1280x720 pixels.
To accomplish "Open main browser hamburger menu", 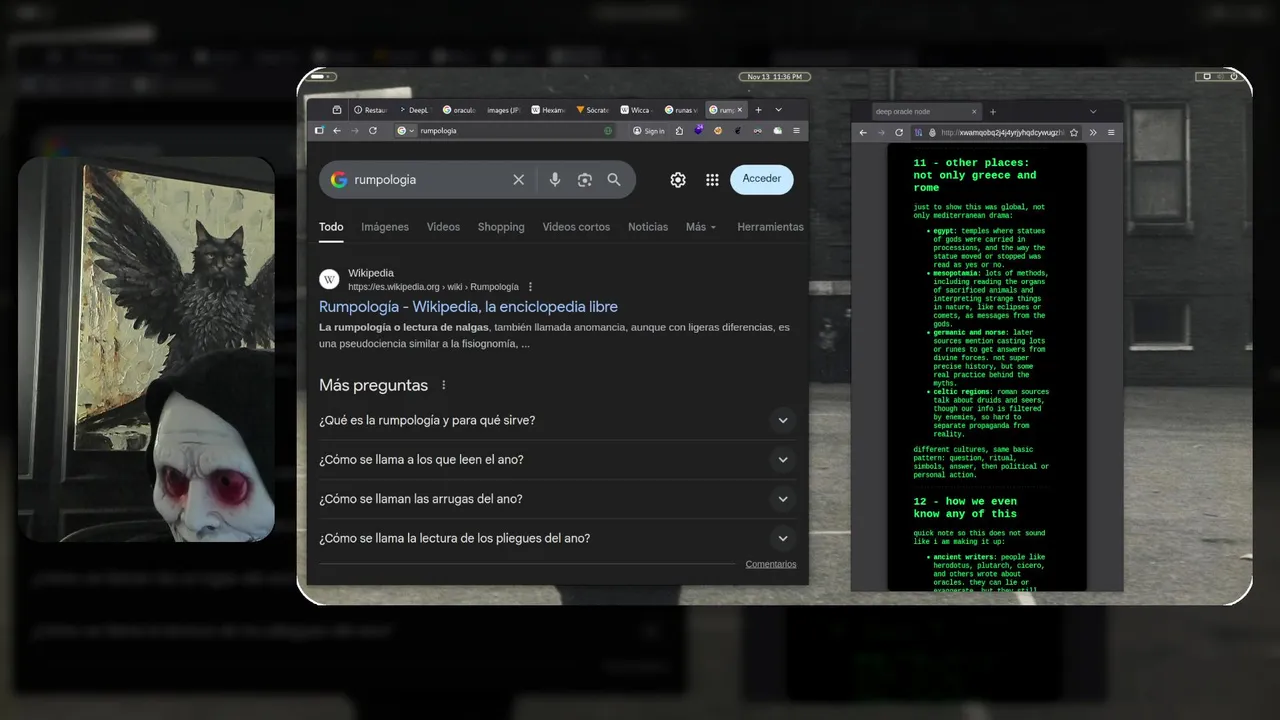I will point(796,131).
